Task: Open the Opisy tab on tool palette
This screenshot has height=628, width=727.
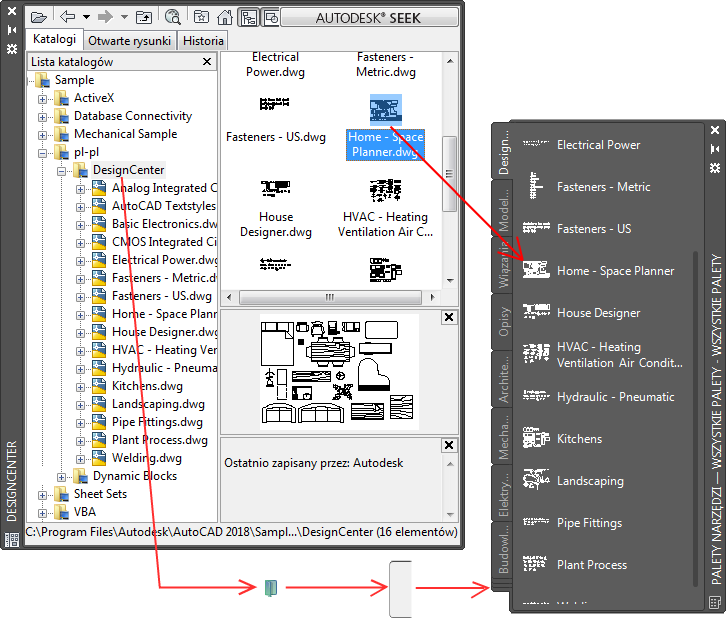Action: (x=503, y=322)
